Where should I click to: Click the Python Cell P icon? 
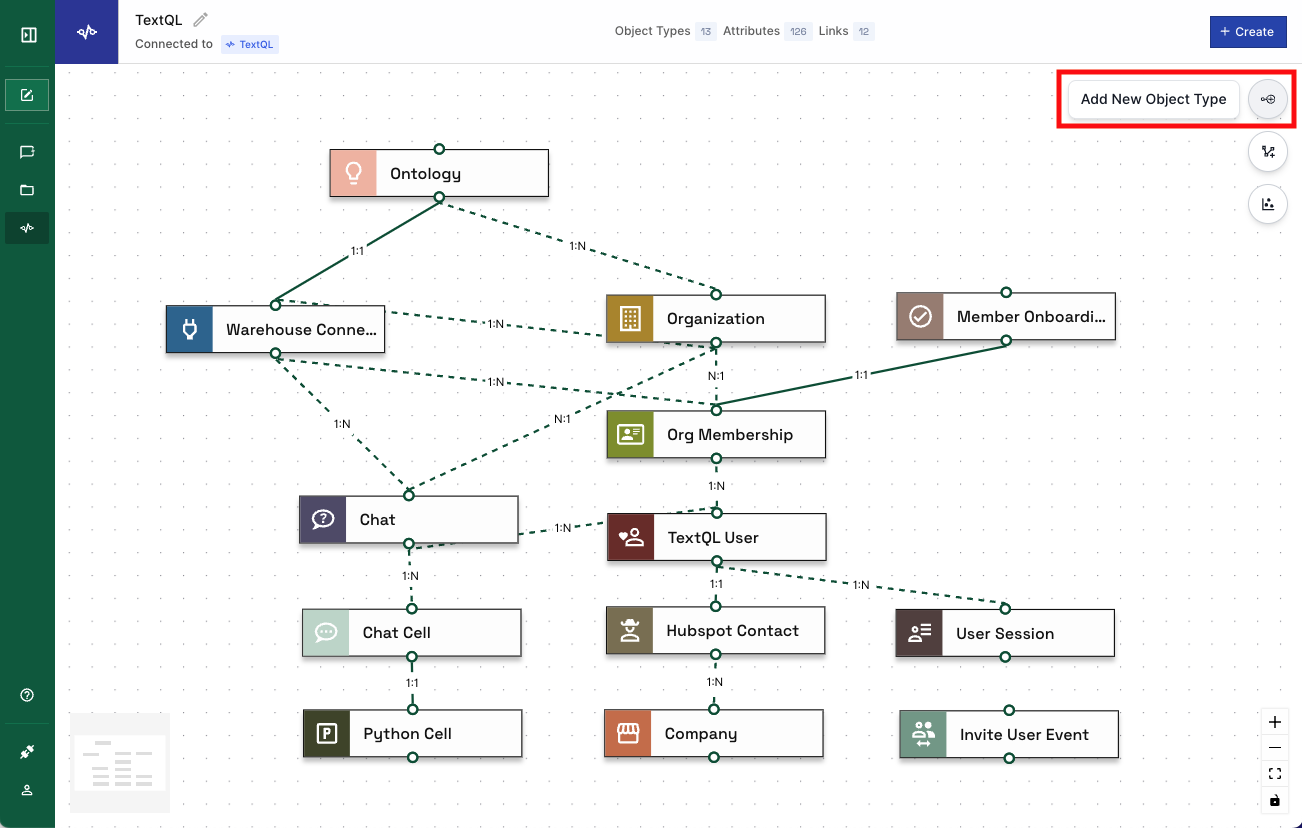pyautogui.click(x=327, y=734)
